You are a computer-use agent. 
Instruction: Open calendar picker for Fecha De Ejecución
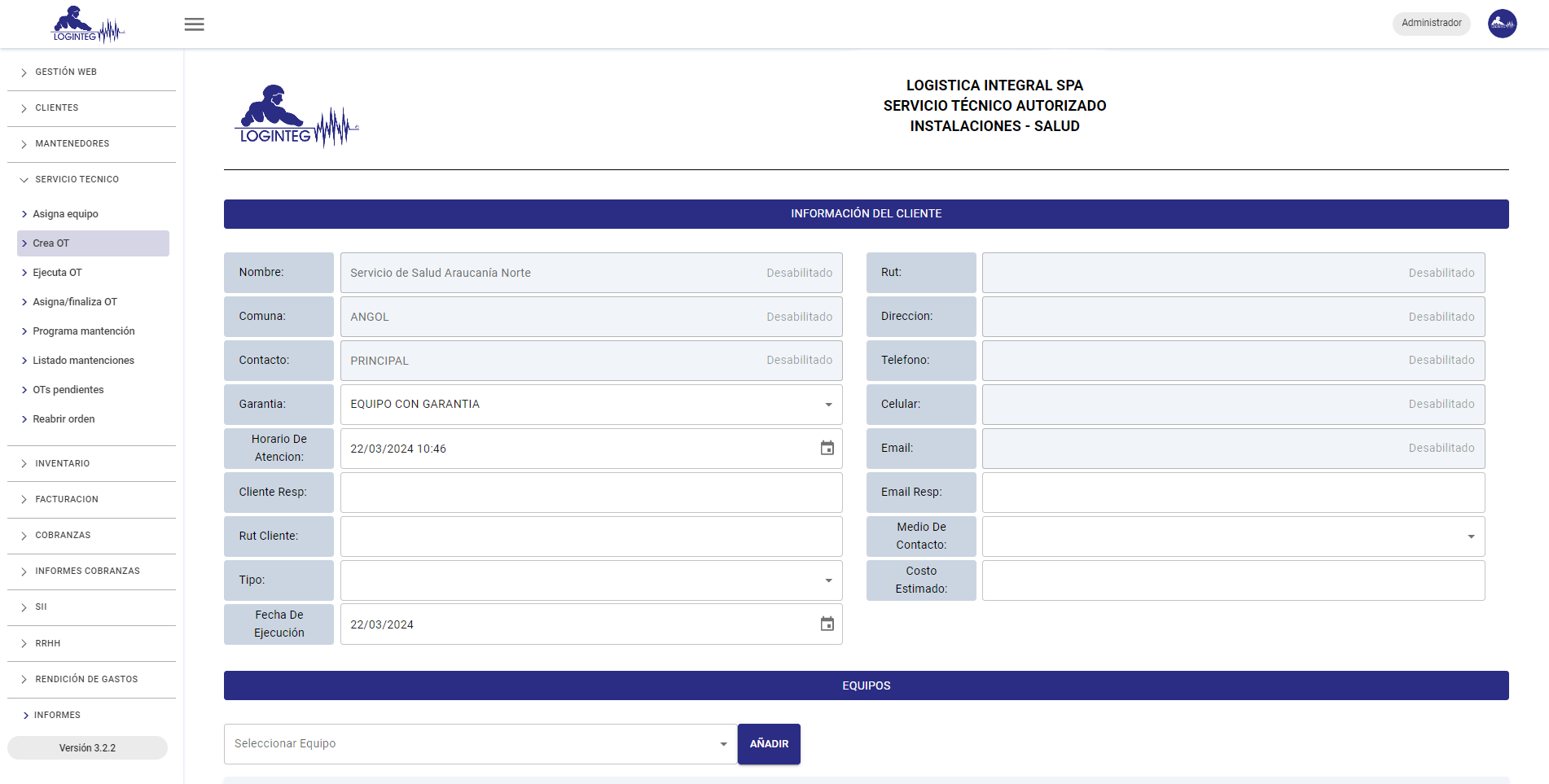[827, 624]
